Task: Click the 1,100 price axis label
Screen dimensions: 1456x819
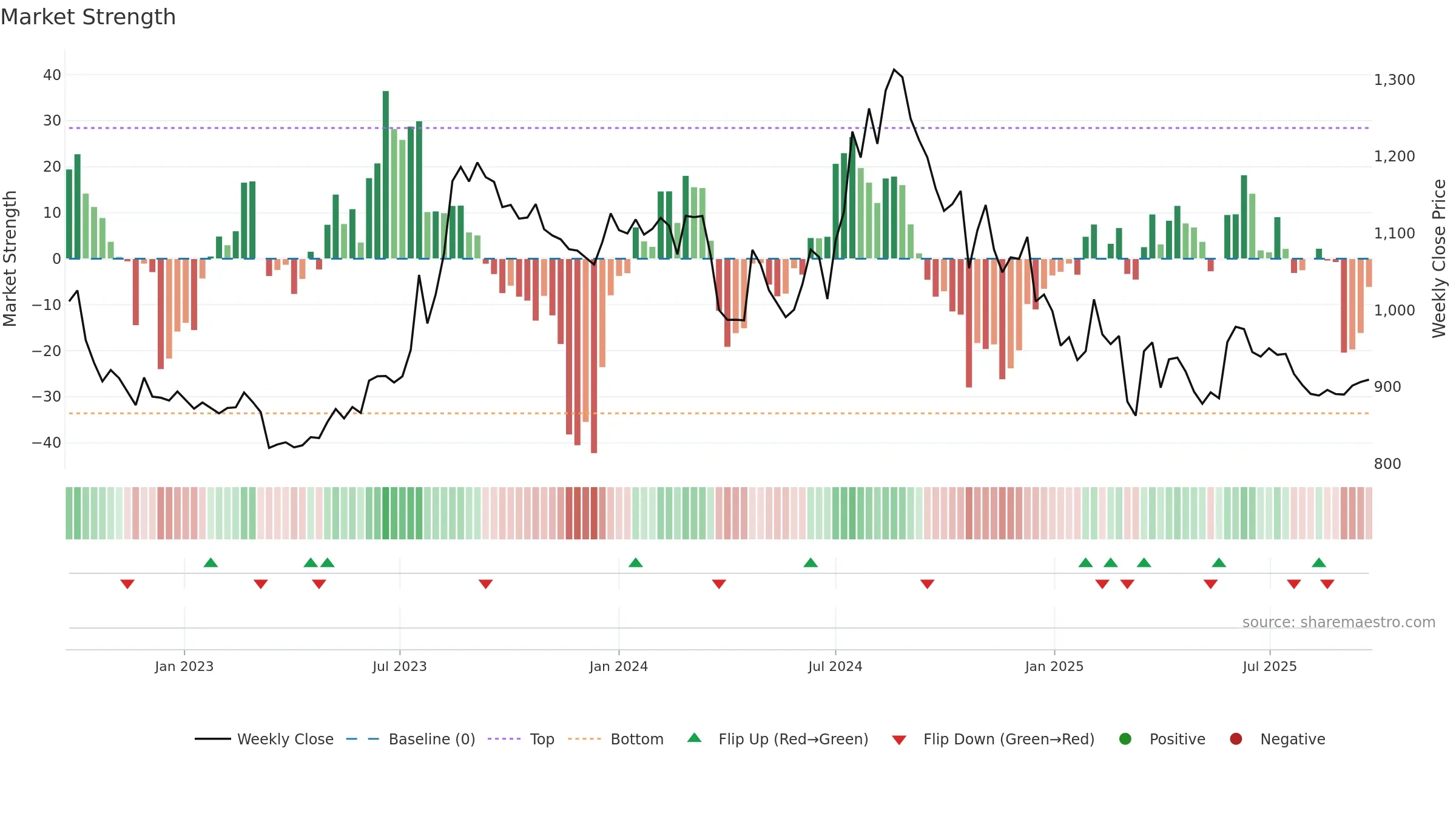Action: (1394, 233)
